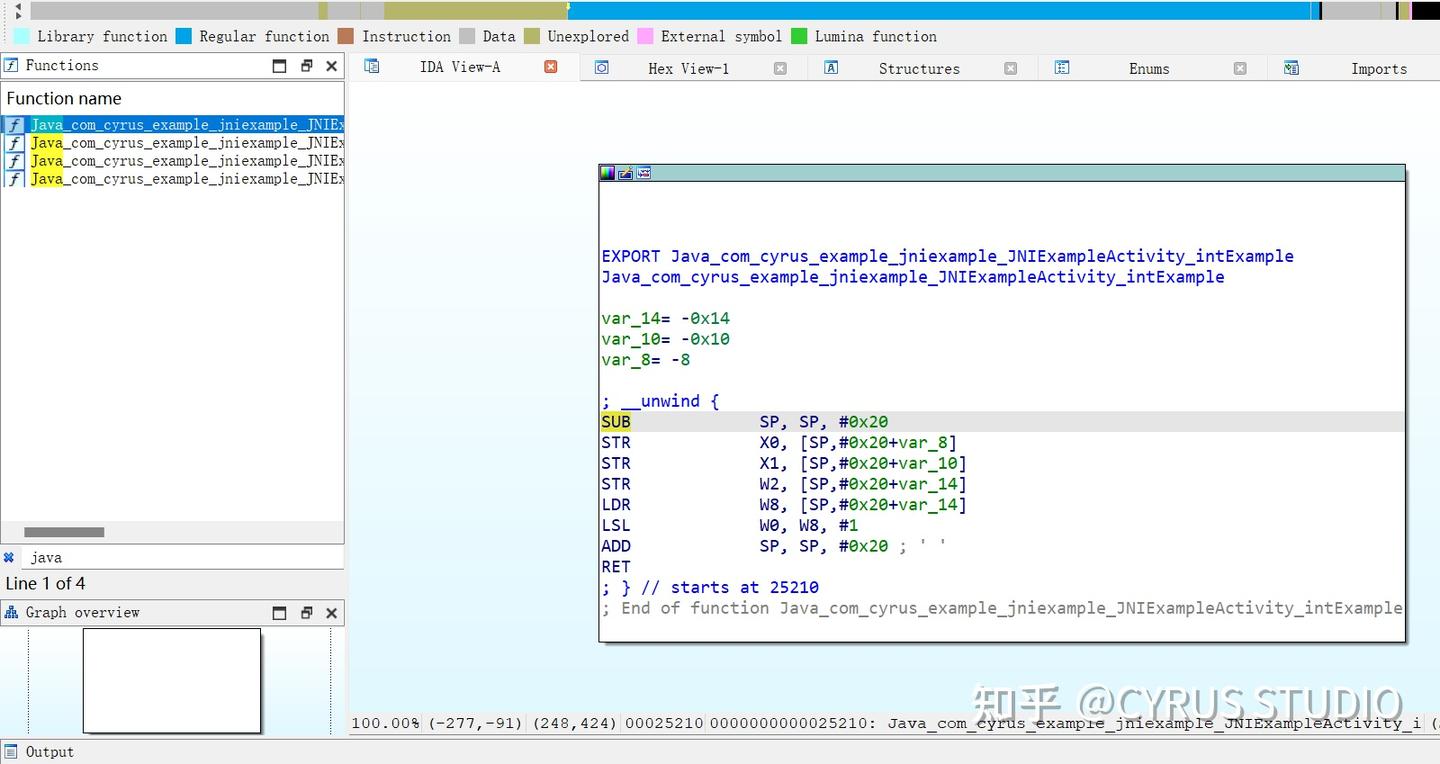
Task: Switch to the Structures tab
Action: (918, 68)
